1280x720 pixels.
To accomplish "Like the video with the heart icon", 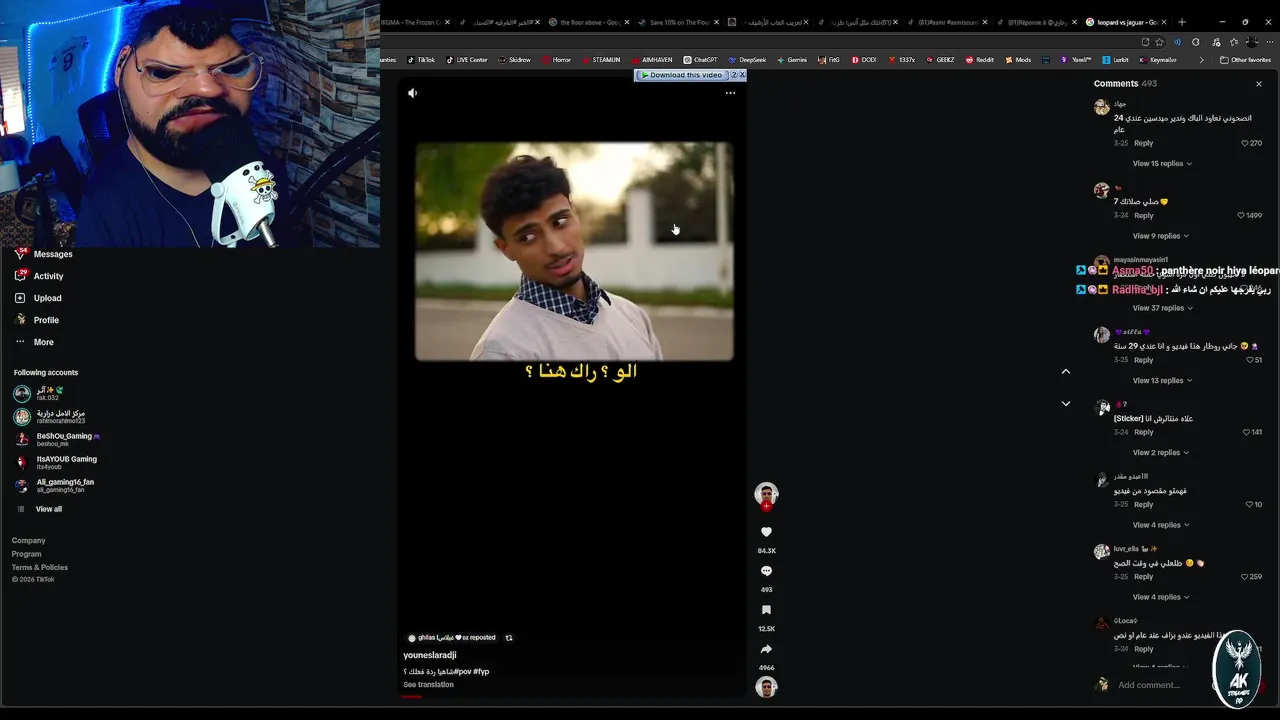I will [766, 532].
